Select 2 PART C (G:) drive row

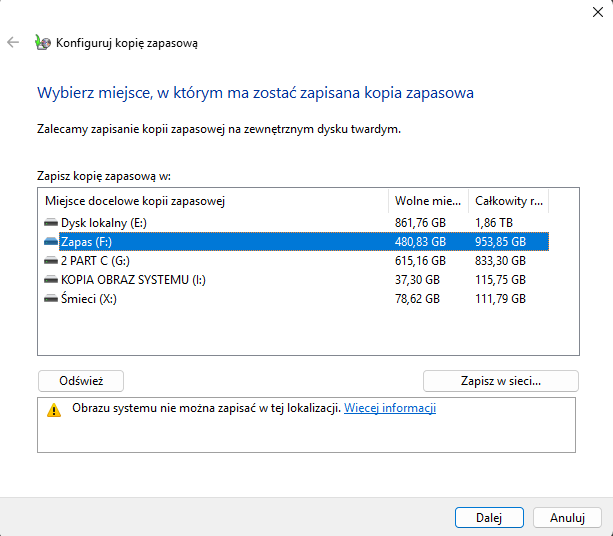point(98,260)
